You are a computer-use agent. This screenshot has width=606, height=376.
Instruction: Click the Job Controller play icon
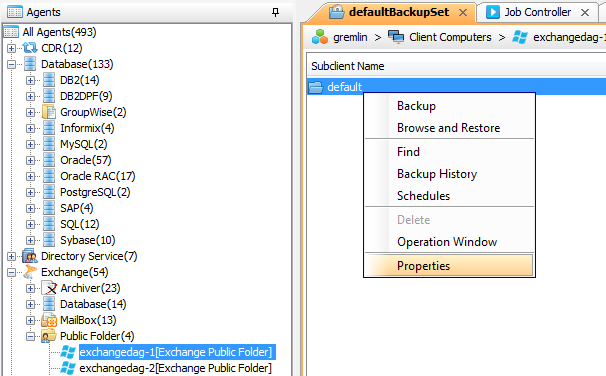[493, 12]
